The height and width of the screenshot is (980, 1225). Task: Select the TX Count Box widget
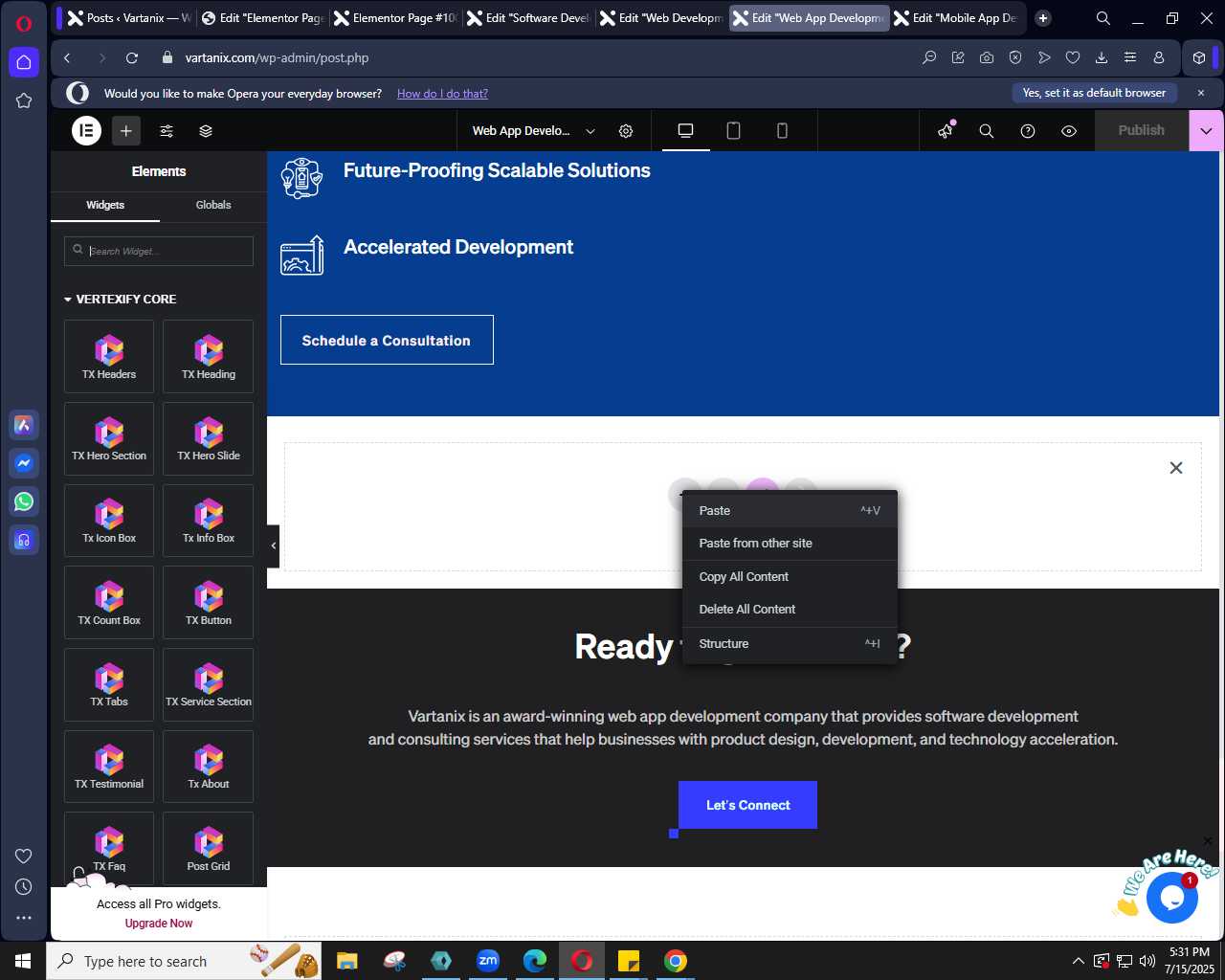point(109,602)
